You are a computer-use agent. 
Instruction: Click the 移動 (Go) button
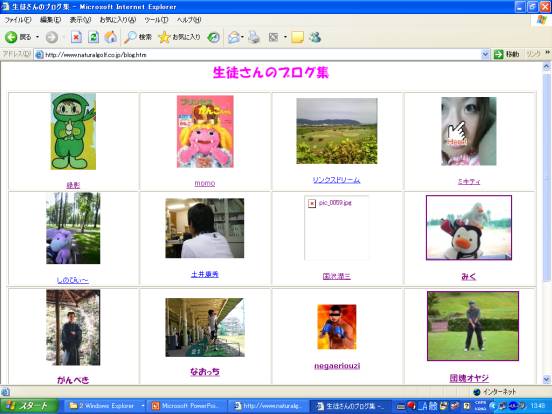(507, 54)
